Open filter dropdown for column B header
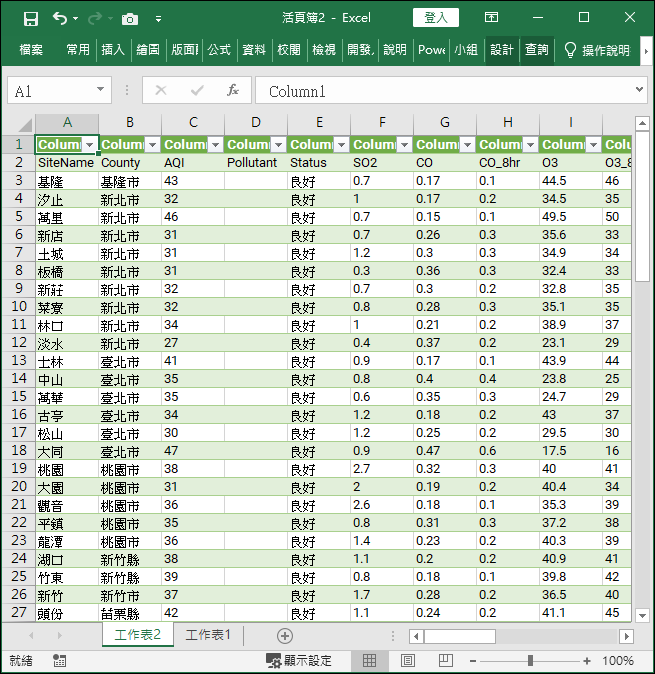 tap(153, 145)
